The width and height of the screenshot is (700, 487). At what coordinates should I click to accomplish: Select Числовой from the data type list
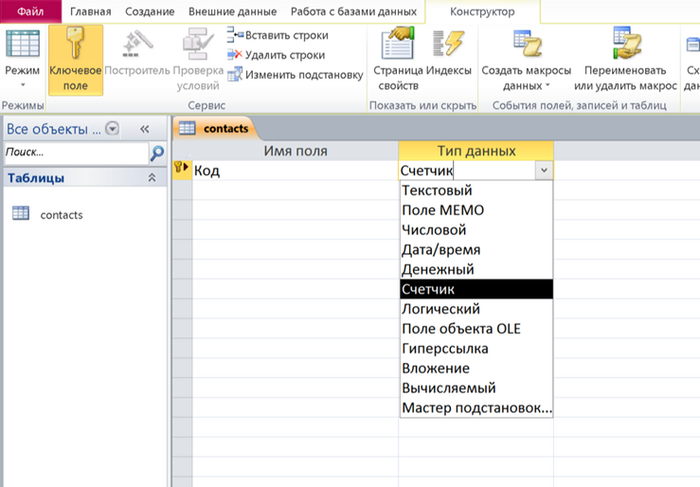[433, 230]
